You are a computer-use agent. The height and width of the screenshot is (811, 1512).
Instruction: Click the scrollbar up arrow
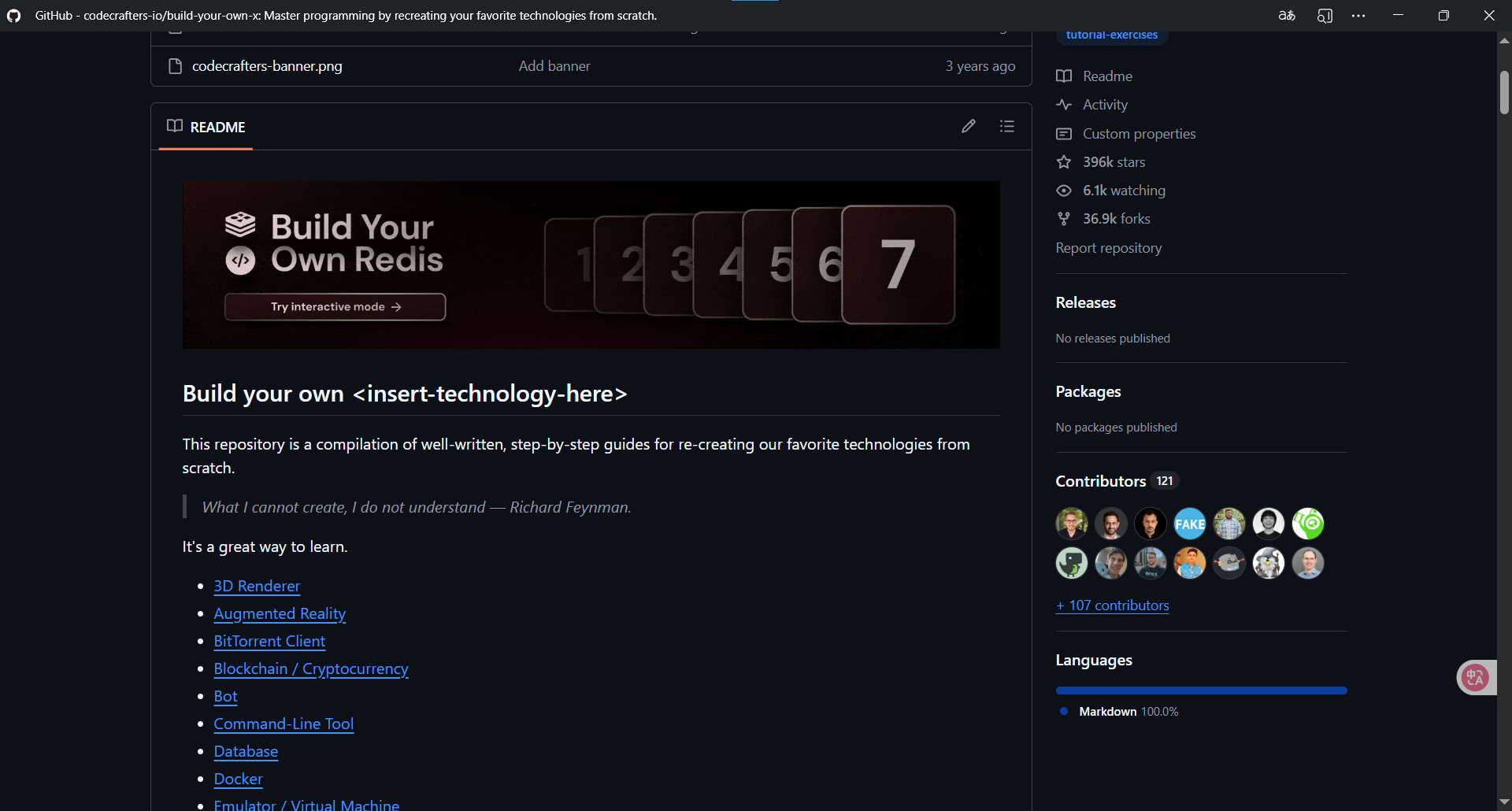click(1504, 40)
